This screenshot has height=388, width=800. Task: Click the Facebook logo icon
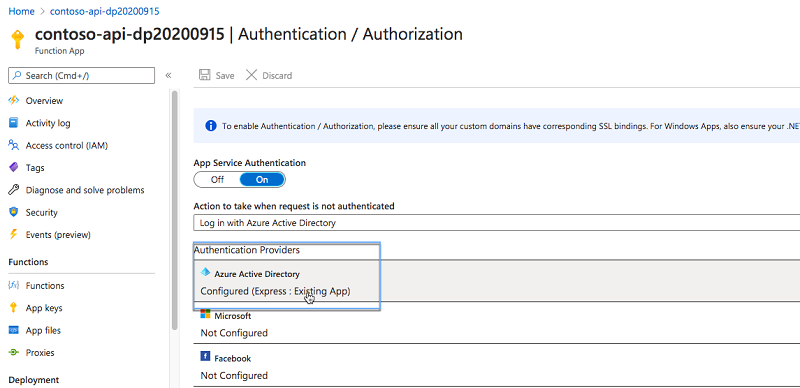205,357
